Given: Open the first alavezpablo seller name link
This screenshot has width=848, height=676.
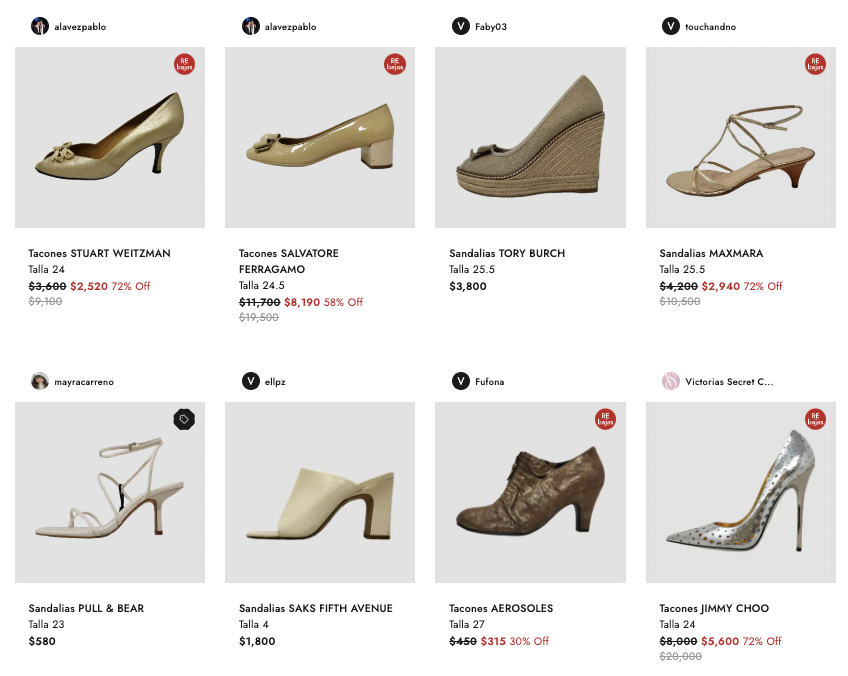Looking at the screenshot, I should [80, 27].
